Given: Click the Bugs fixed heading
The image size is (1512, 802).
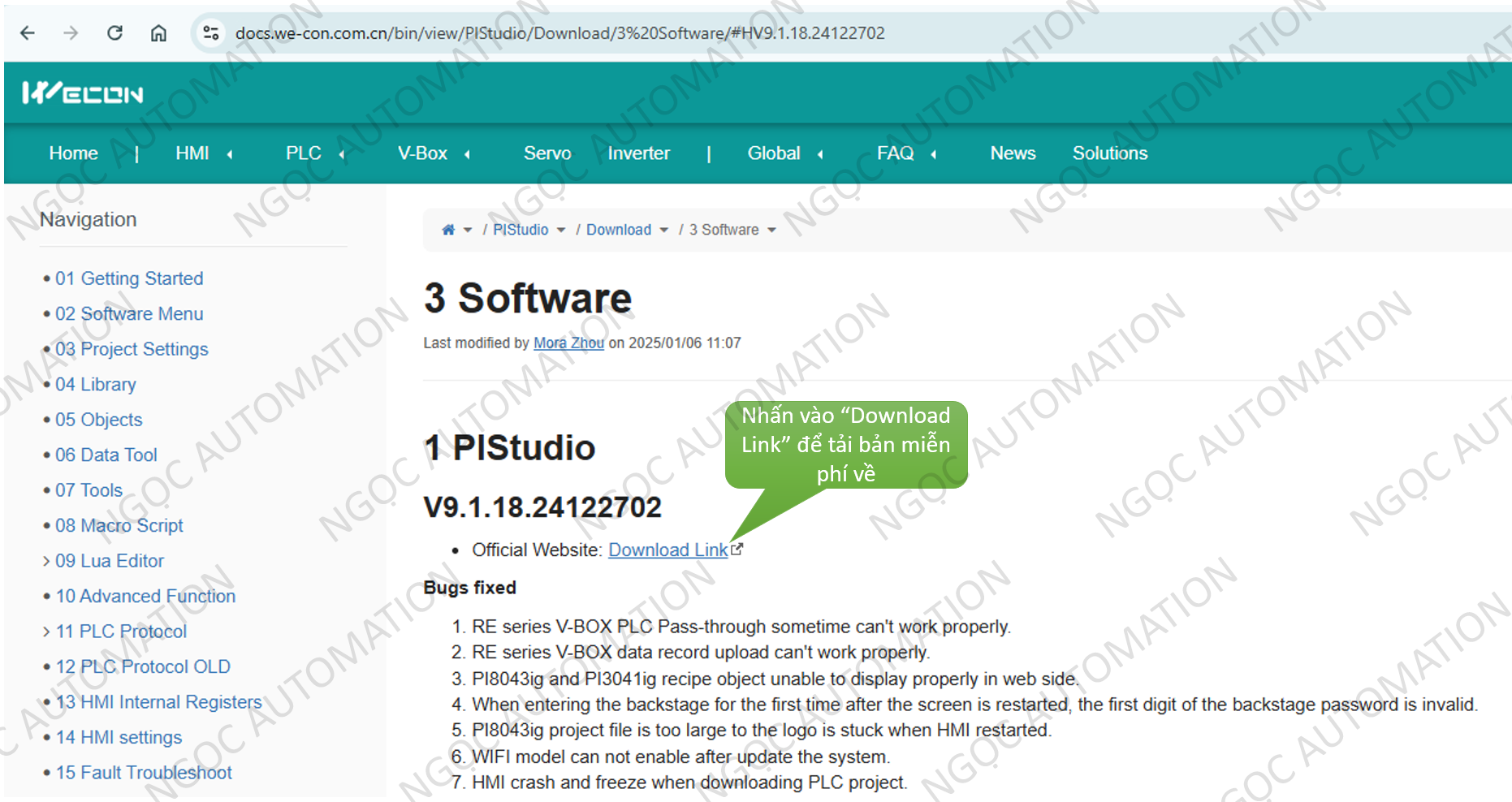Looking at the screenshot, I should (x=469, y=588).
